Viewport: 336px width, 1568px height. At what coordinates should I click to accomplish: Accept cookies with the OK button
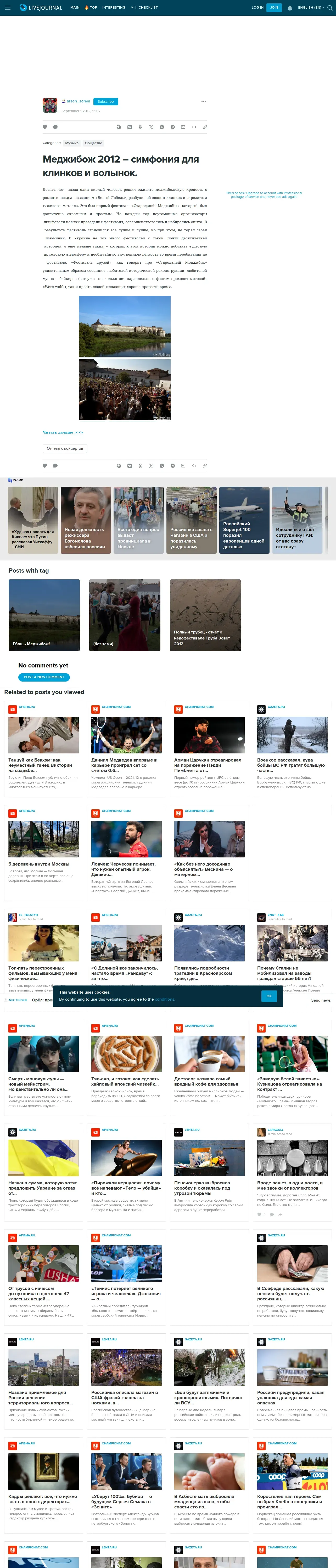[x=269, y=996]
